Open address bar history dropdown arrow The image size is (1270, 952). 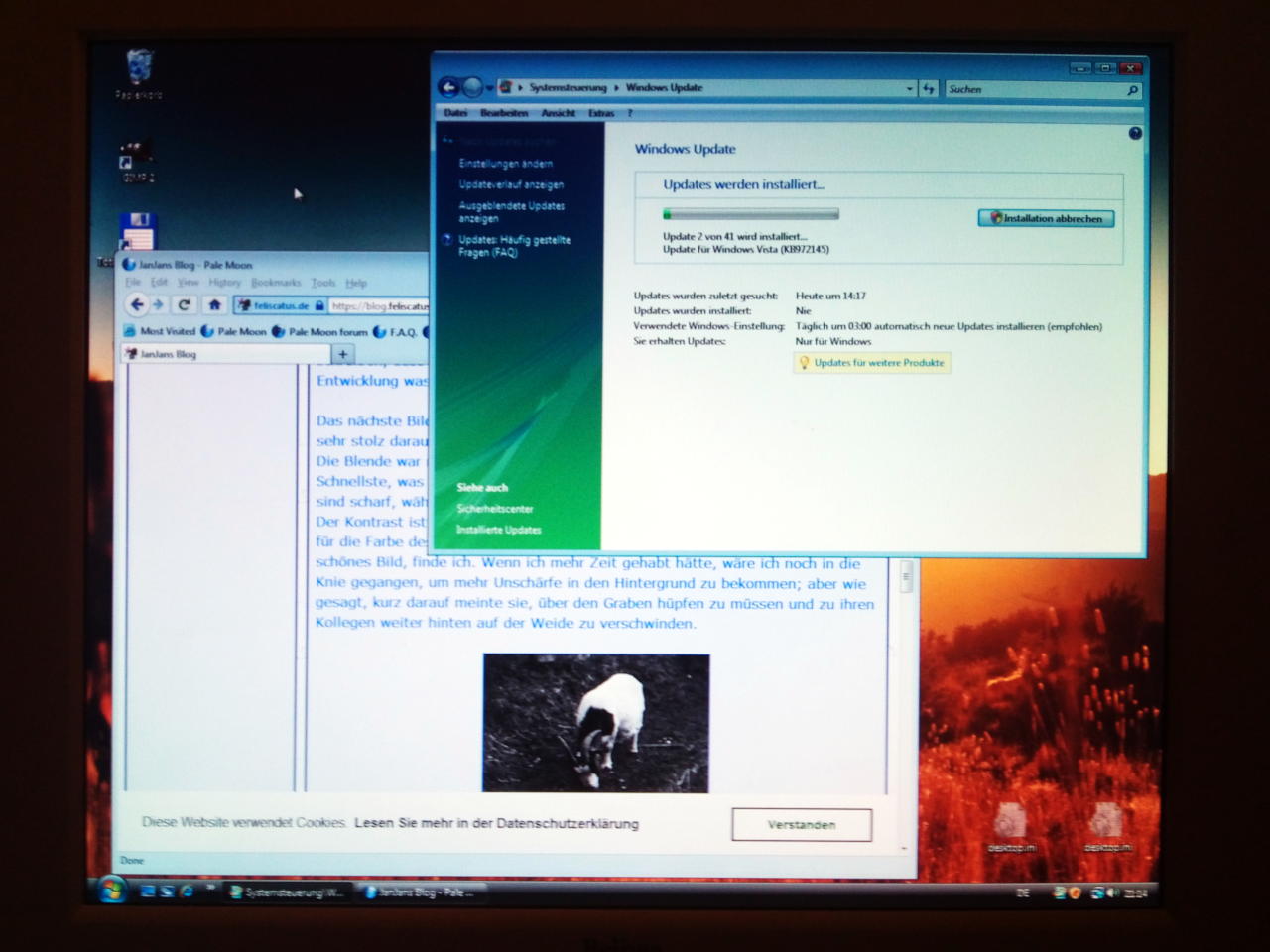point(909,89)
